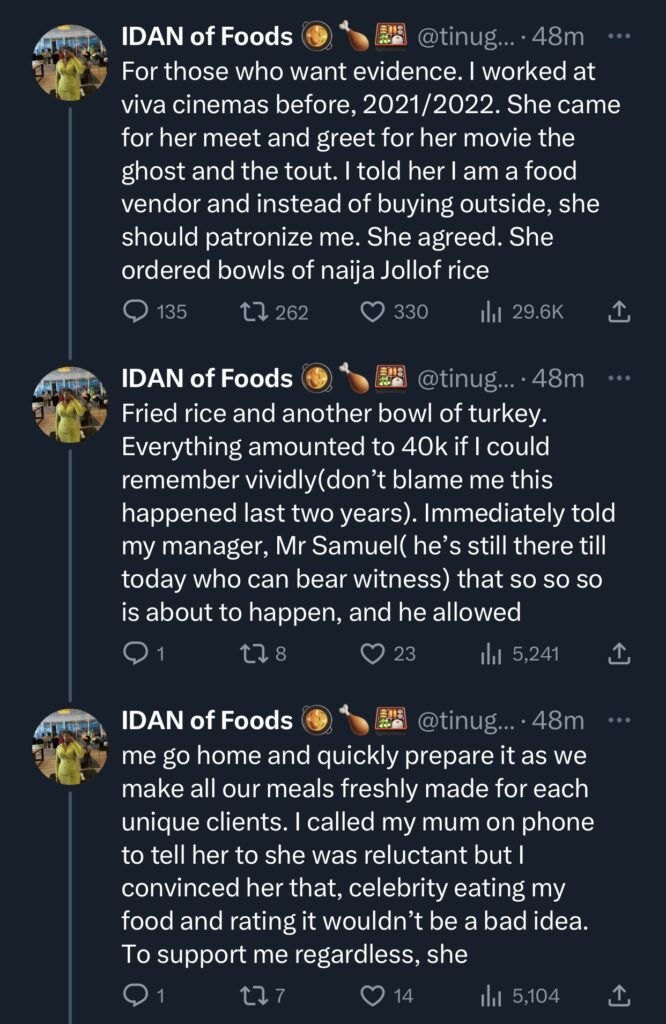The width and height of the screenshot is (666, 1024).
Task: Click the @tinug handle on the third tweet
Action: coord(467,720)
